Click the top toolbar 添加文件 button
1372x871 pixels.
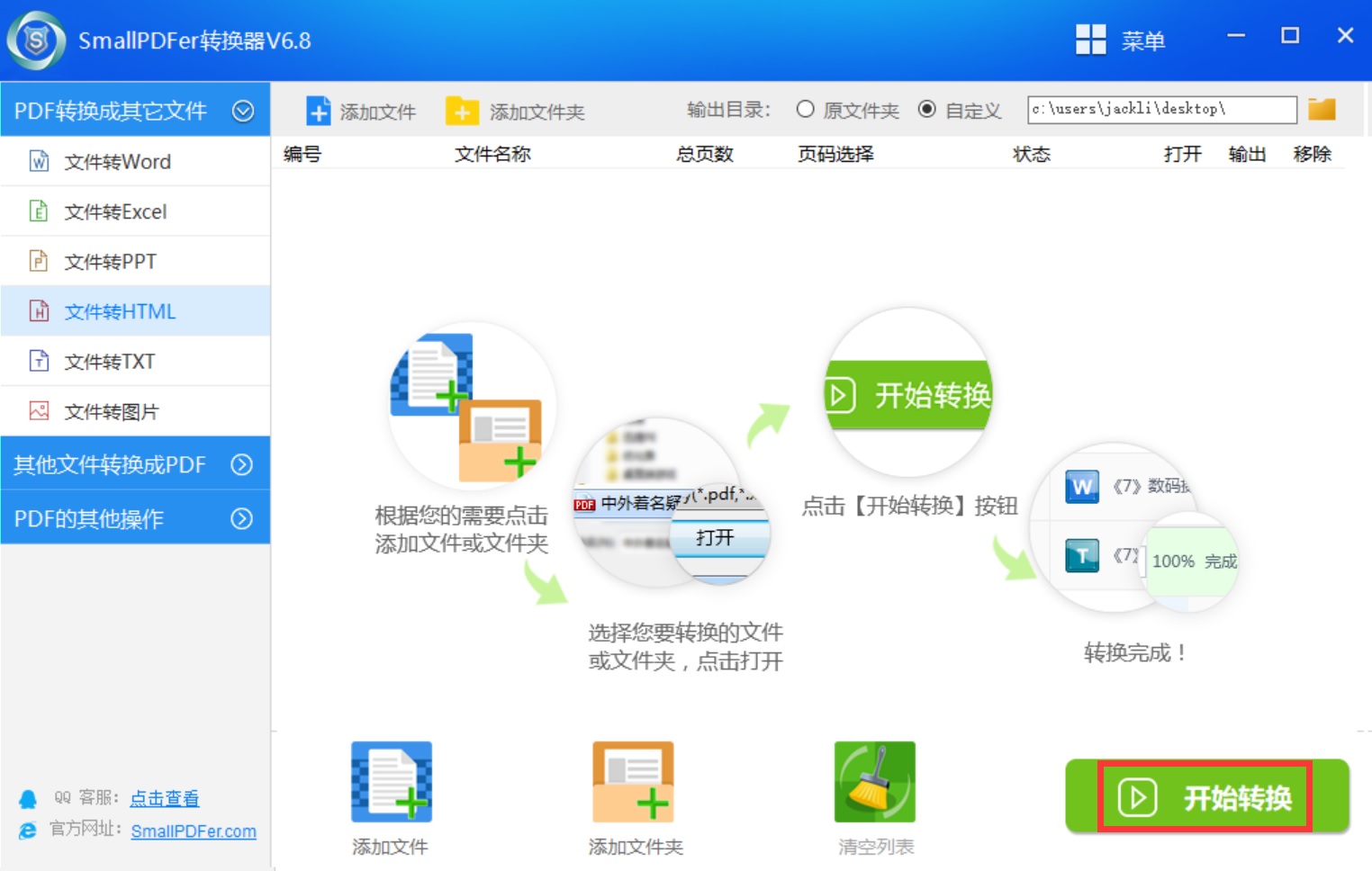[x=361, y=112]
